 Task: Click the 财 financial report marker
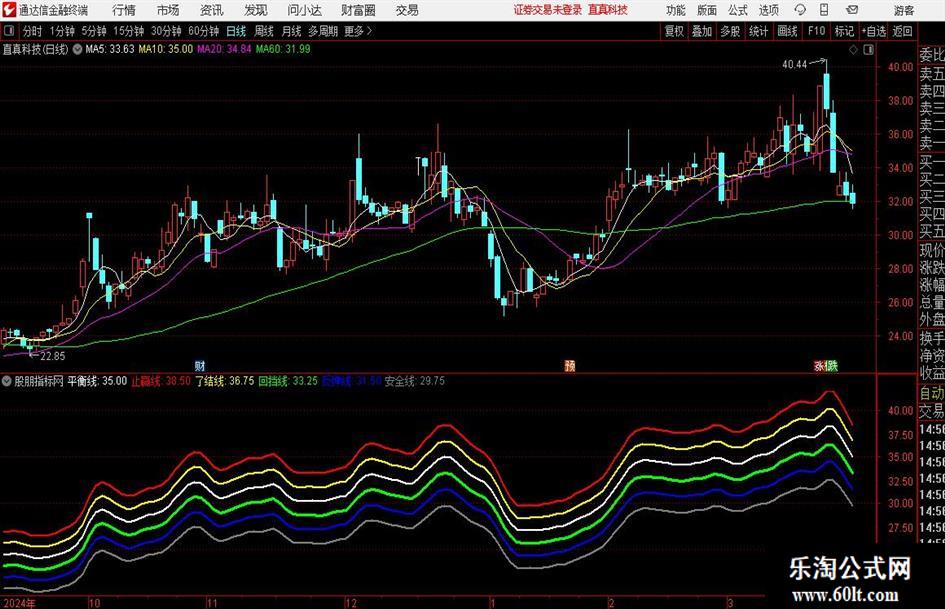200,365
